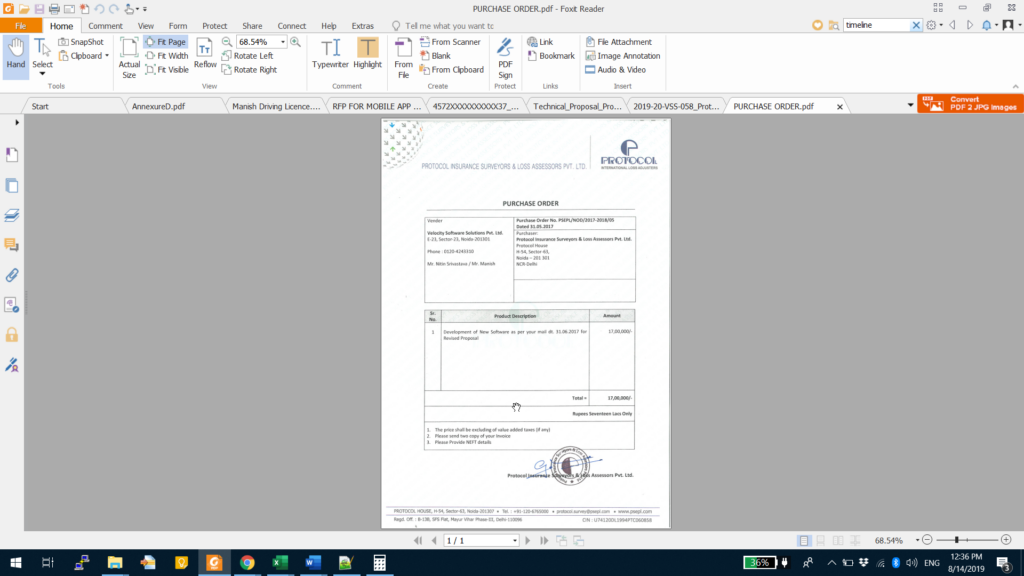Activate the Highlight tool
This screenshot has height=576, width=1024.
tap(367, 55)
